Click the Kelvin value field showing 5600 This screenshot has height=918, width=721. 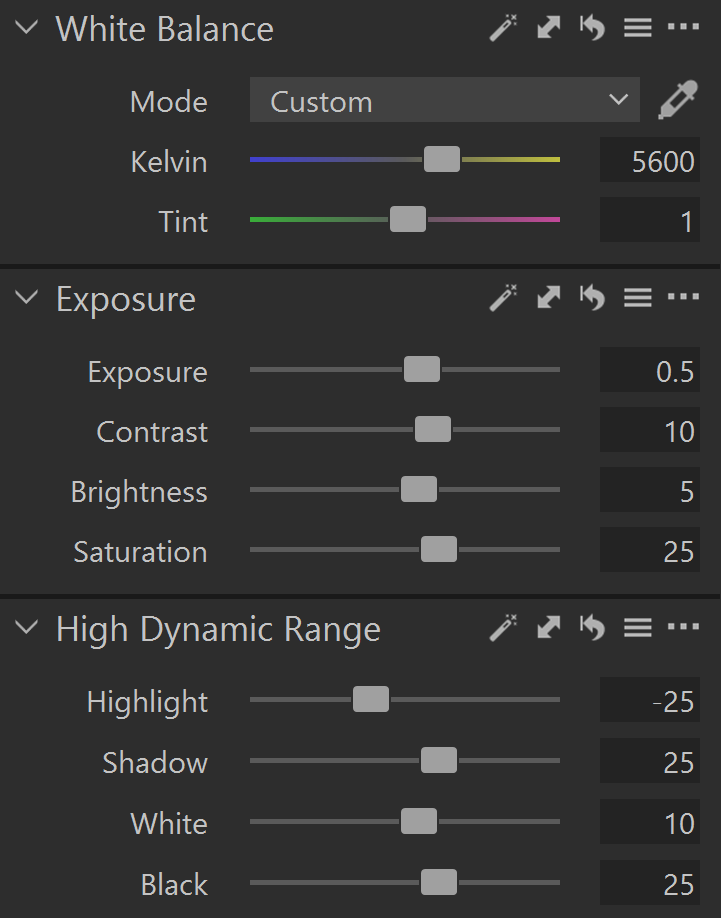click(650, 161)
